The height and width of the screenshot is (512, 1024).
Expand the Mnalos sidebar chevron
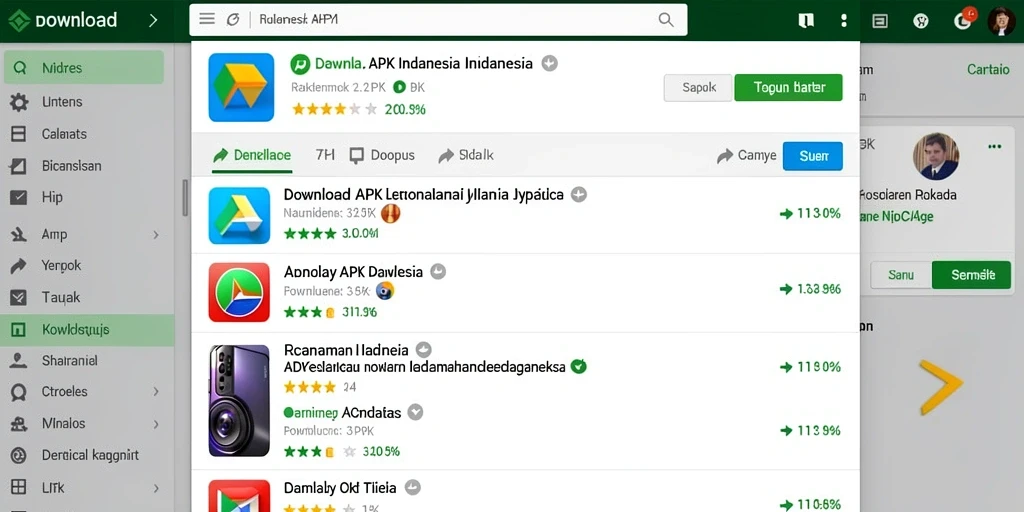(156, 424)
